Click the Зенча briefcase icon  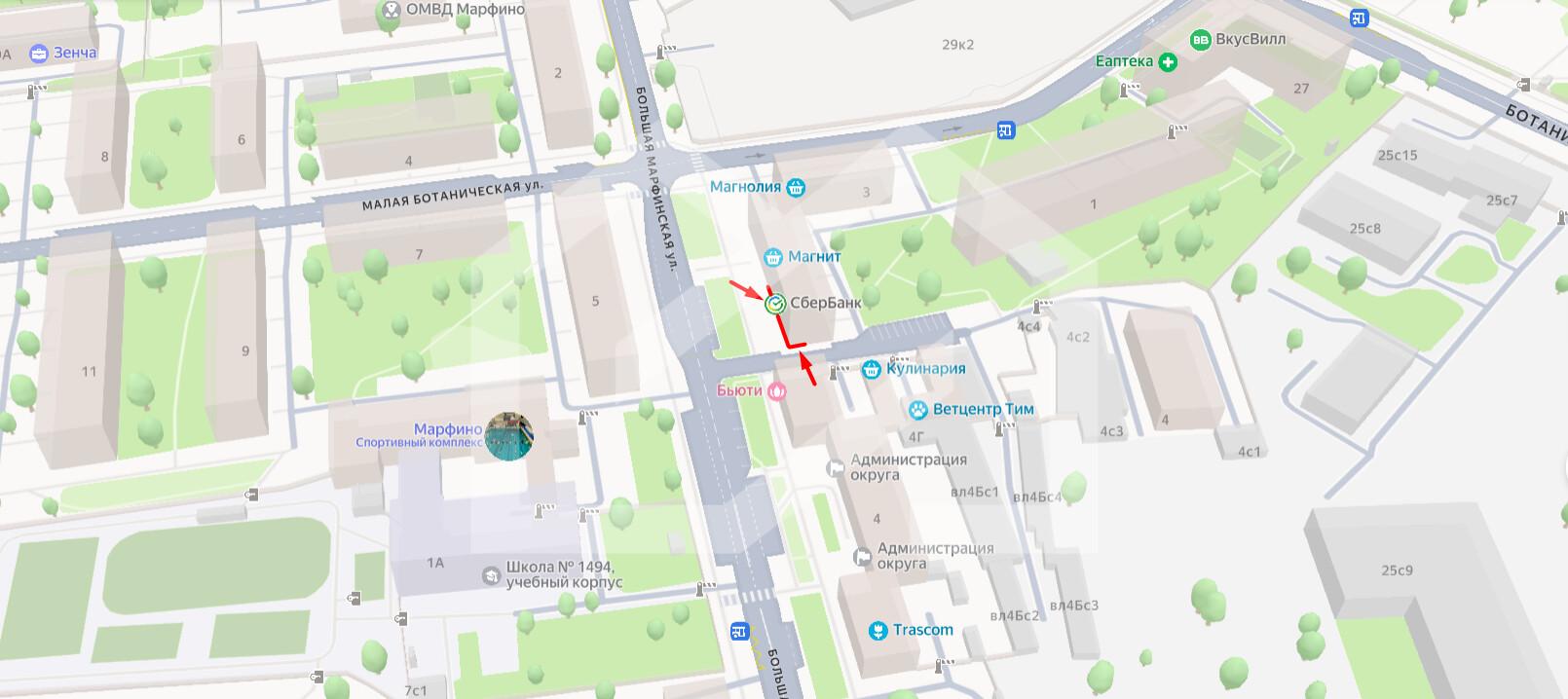pyautogui.click(x=39, y=53)
